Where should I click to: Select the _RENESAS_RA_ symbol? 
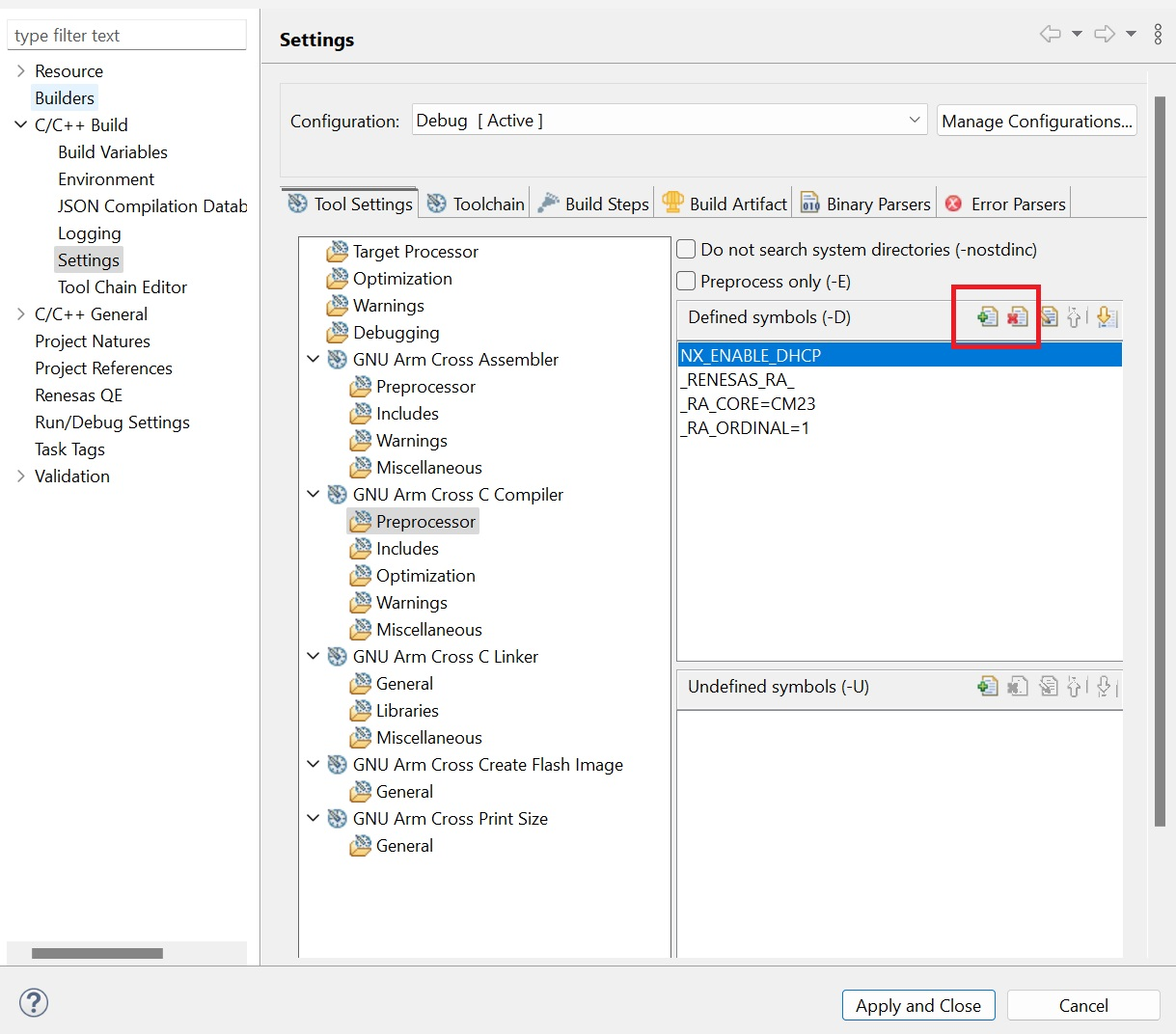coord(899,379)
